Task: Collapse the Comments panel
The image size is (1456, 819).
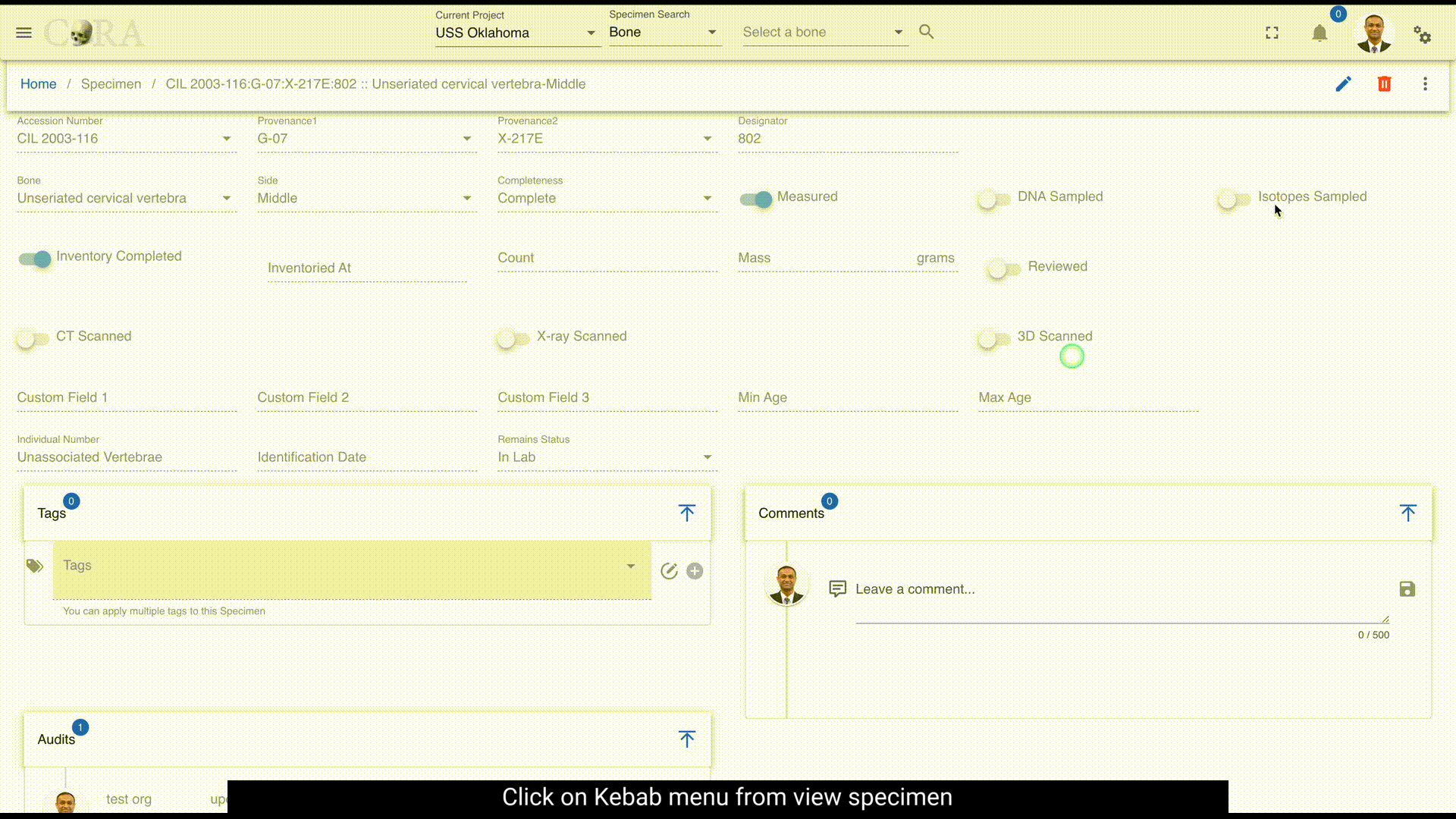Action: 1407,513
